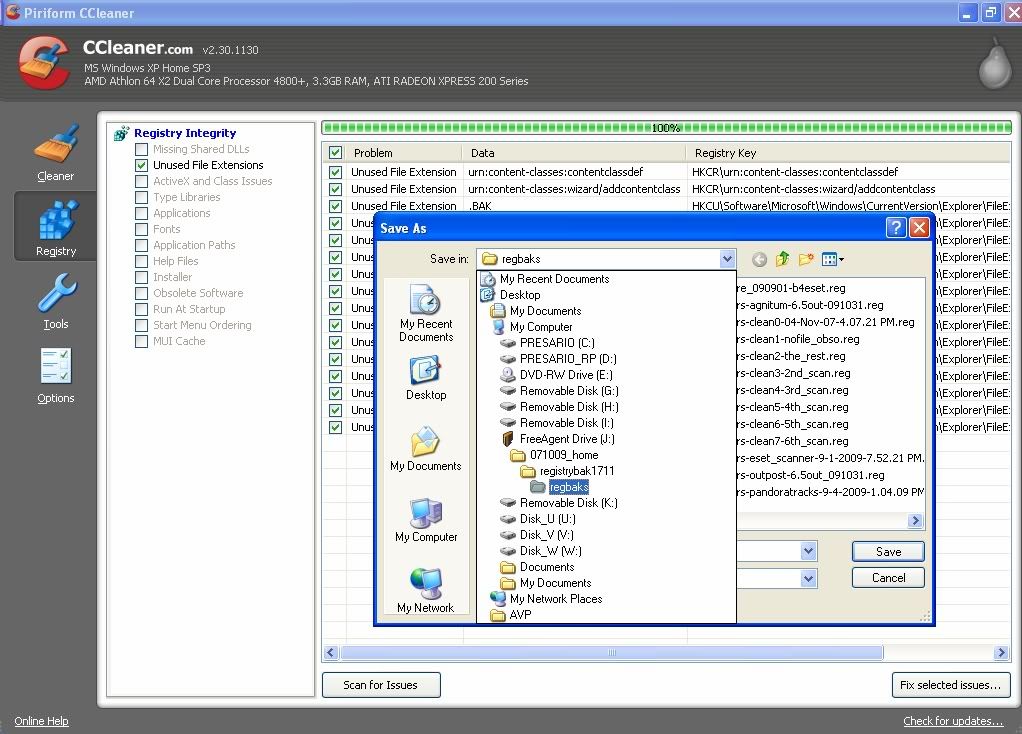The width and height of the screenshot is (1022, 734).
Task: Click the back arrow in Save As toolbar
Action: coord(759,259)
